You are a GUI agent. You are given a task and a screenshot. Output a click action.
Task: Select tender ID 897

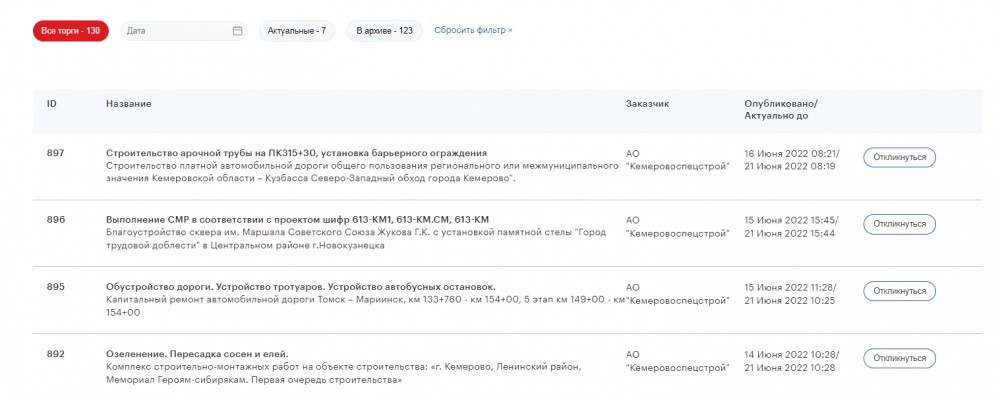pos(55,153)
